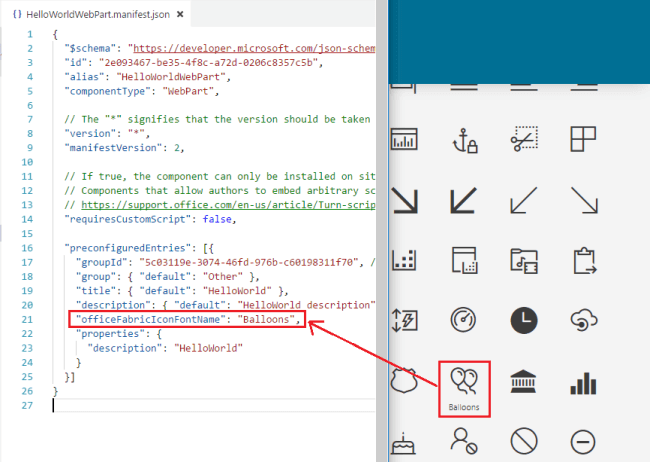Image resolution: width=650 pixels, height=462 pixels.
Task: Click the anchor with lock icon
Action: [x=465, y=141]
